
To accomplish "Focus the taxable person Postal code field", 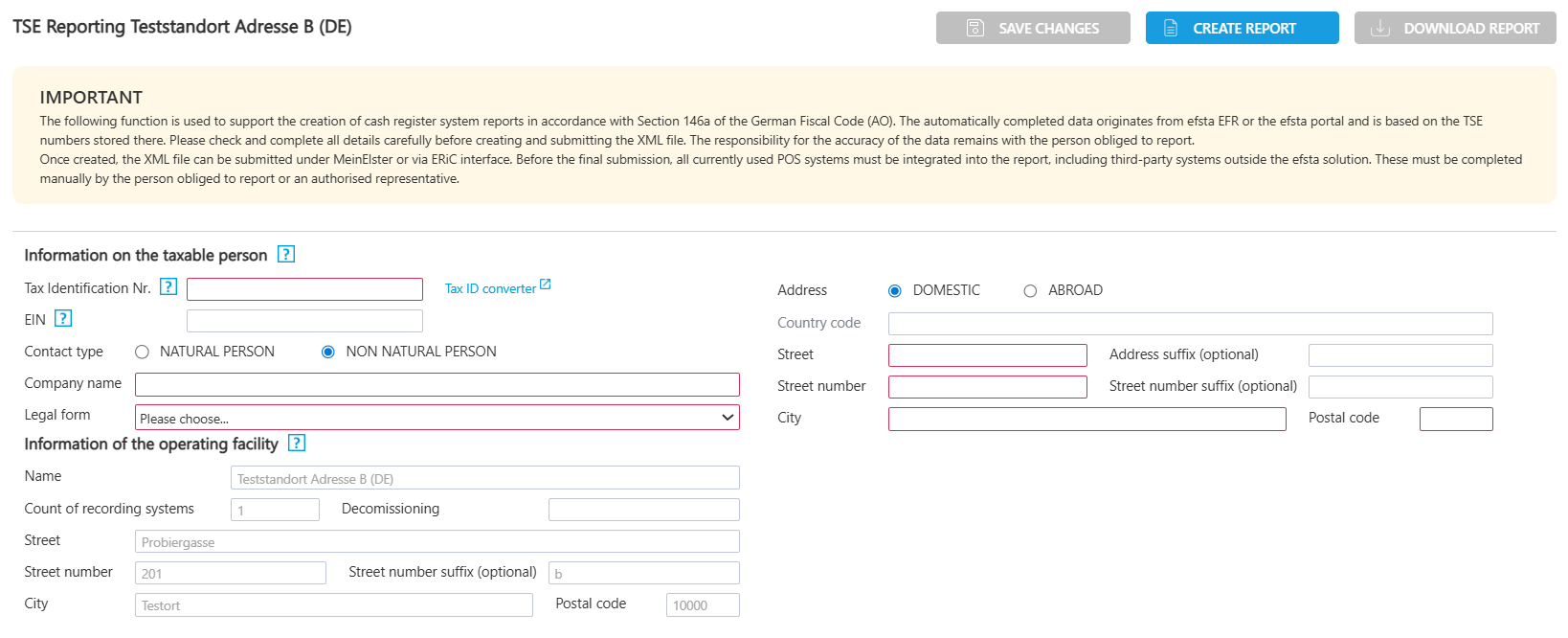I will tap(1456, 419).
